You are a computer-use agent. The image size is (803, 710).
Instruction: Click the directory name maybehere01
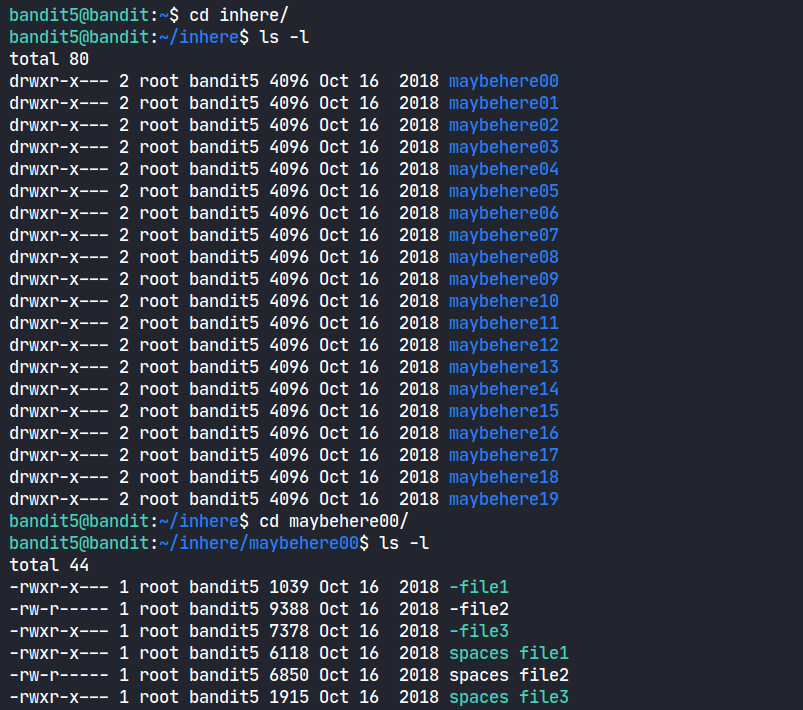coord(503,103)
